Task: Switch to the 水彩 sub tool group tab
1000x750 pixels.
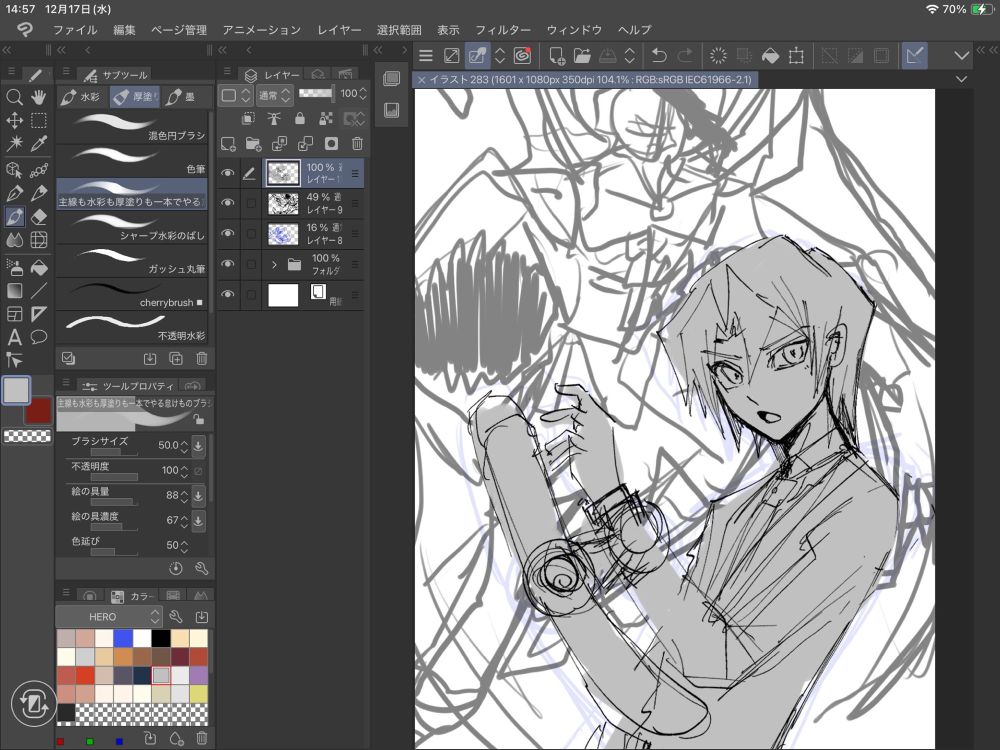Action: coord(82,97)
